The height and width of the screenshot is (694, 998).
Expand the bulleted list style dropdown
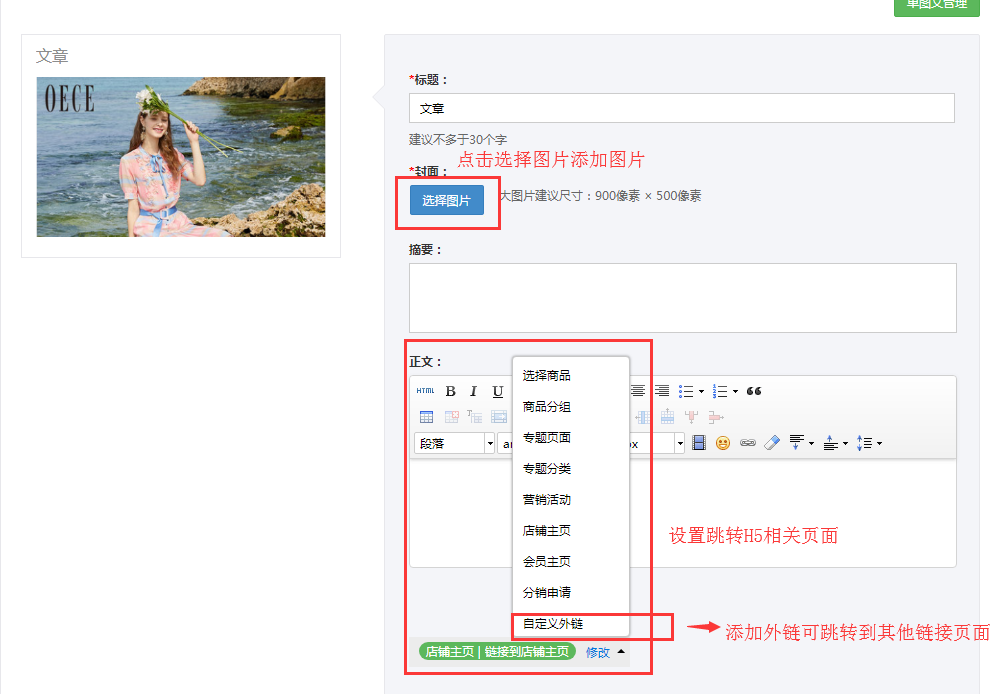coord(701,391)
